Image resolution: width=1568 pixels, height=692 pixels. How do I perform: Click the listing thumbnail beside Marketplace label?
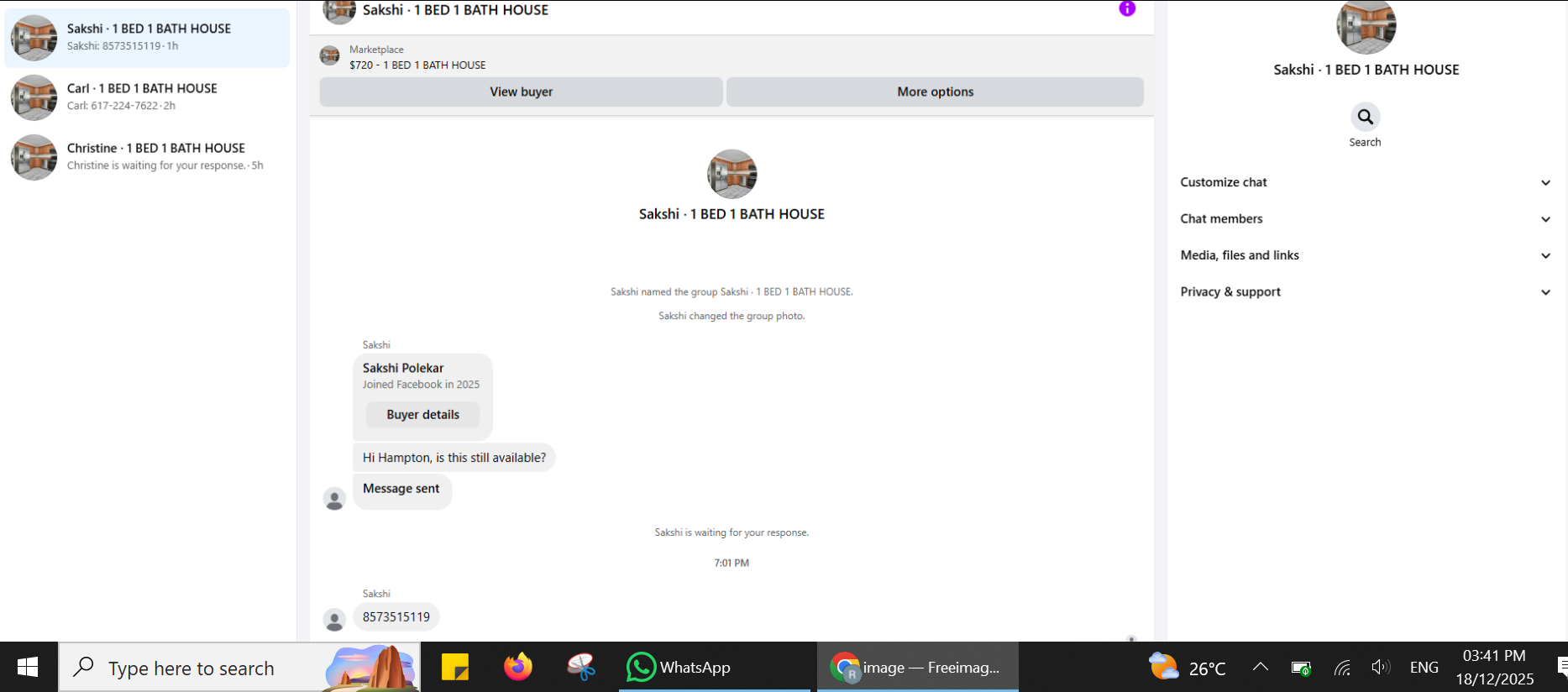click(x=330, y=56)
